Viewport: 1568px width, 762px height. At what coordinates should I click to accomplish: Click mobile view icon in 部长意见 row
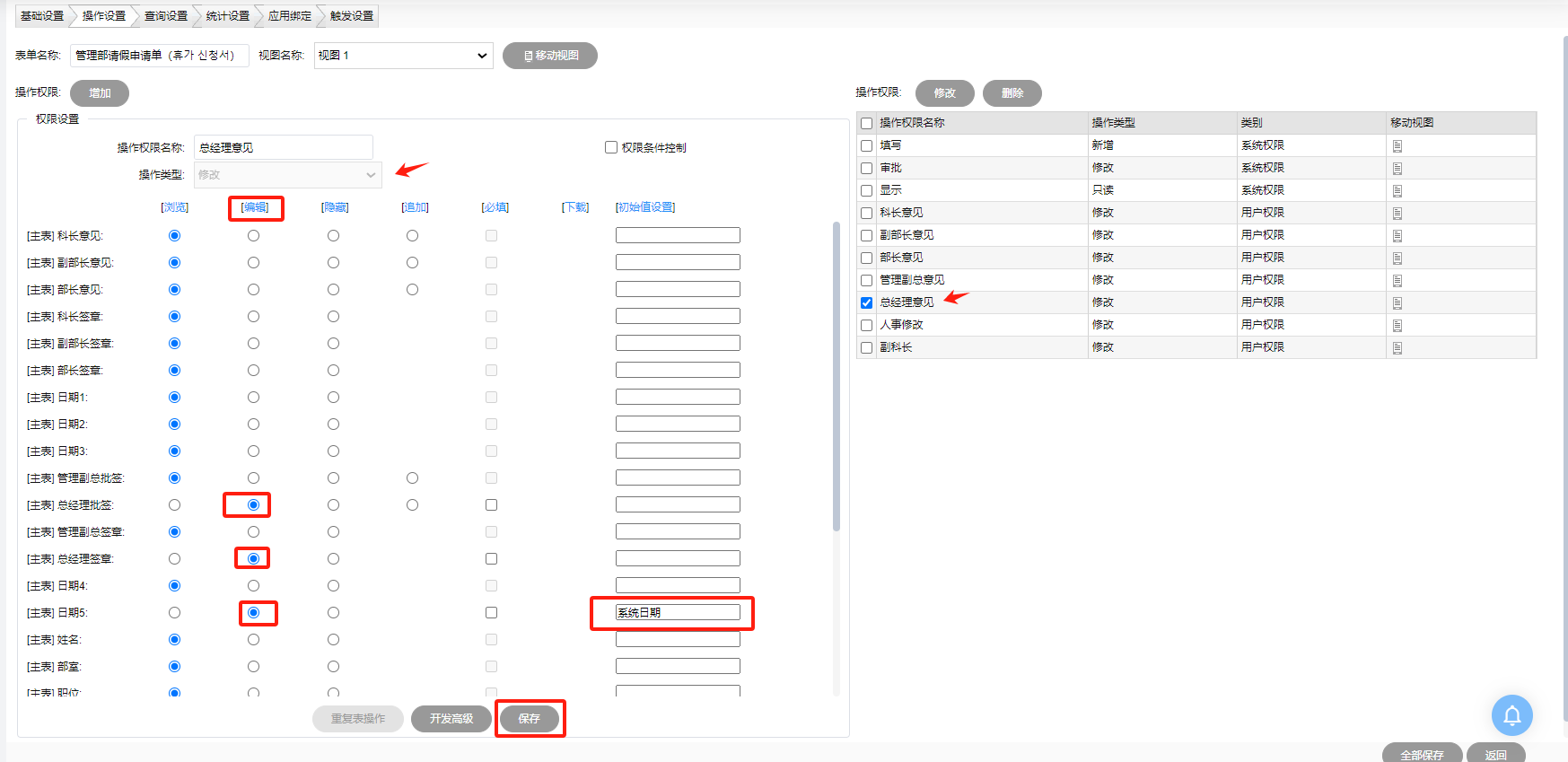click(x=1397, y=258)
